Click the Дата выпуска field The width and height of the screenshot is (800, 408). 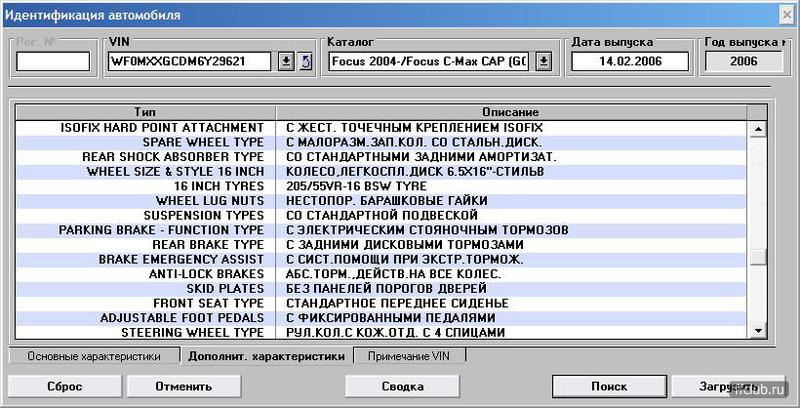[630, 62]
